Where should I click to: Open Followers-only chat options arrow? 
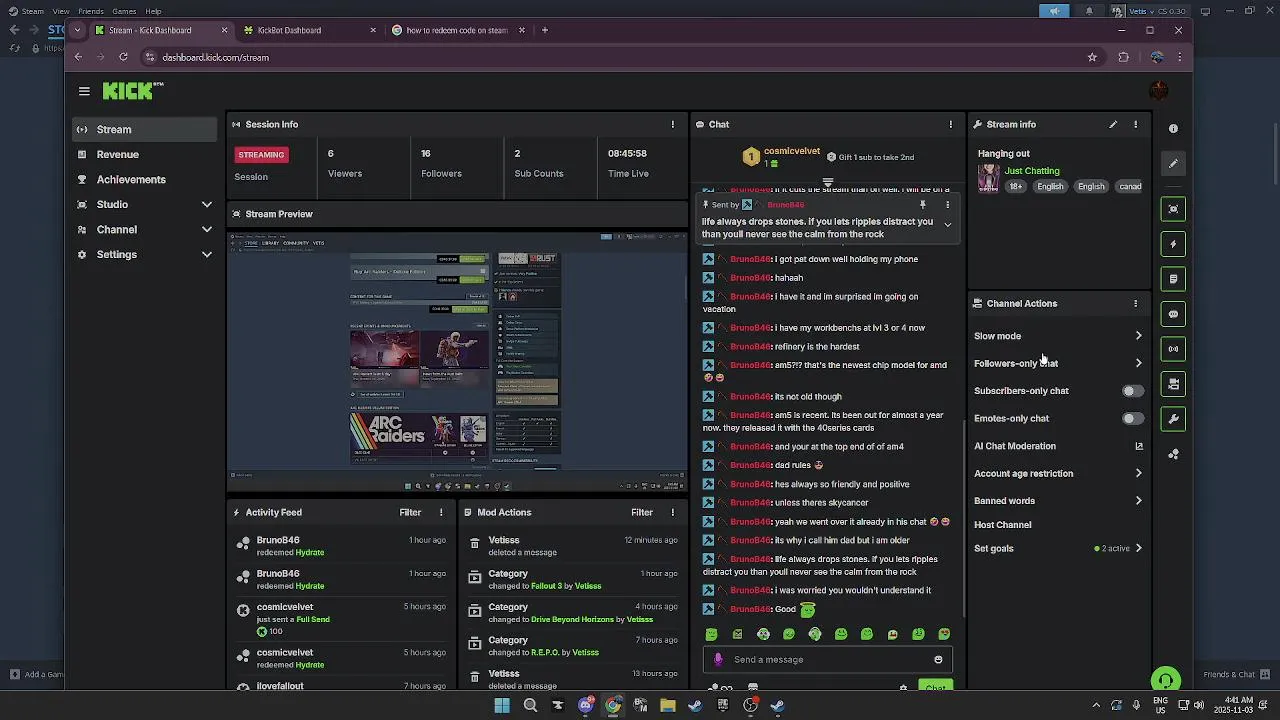[x=1138, y=363]
